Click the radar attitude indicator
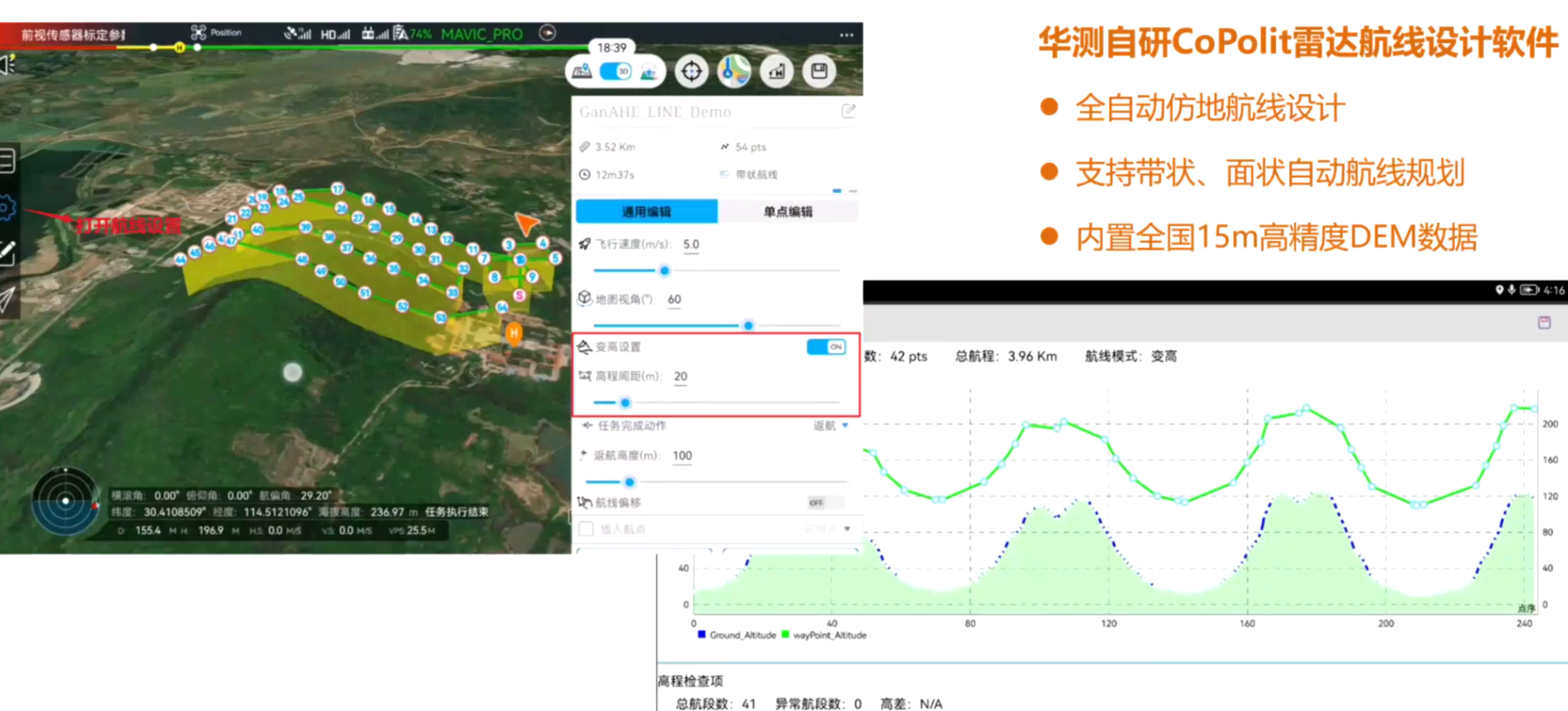This screenshot has height=711, width=1568. tap(65, 501)
